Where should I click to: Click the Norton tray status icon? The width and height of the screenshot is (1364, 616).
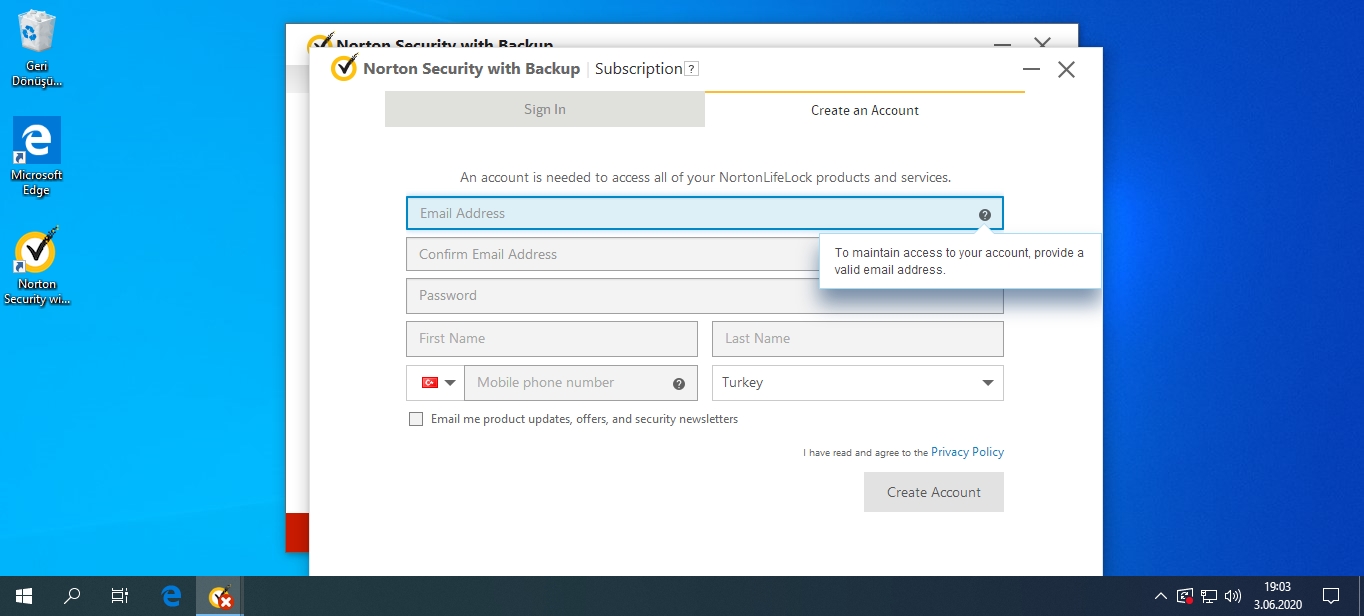(x=1185, y=596)
